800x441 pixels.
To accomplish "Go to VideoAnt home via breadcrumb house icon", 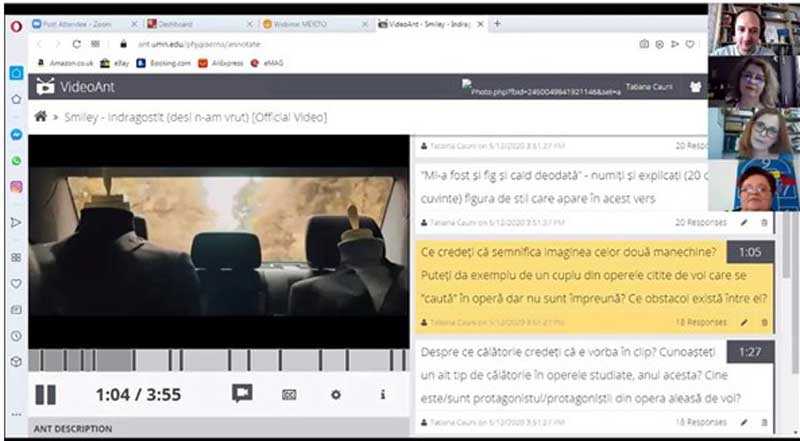I will coord(40,117).
